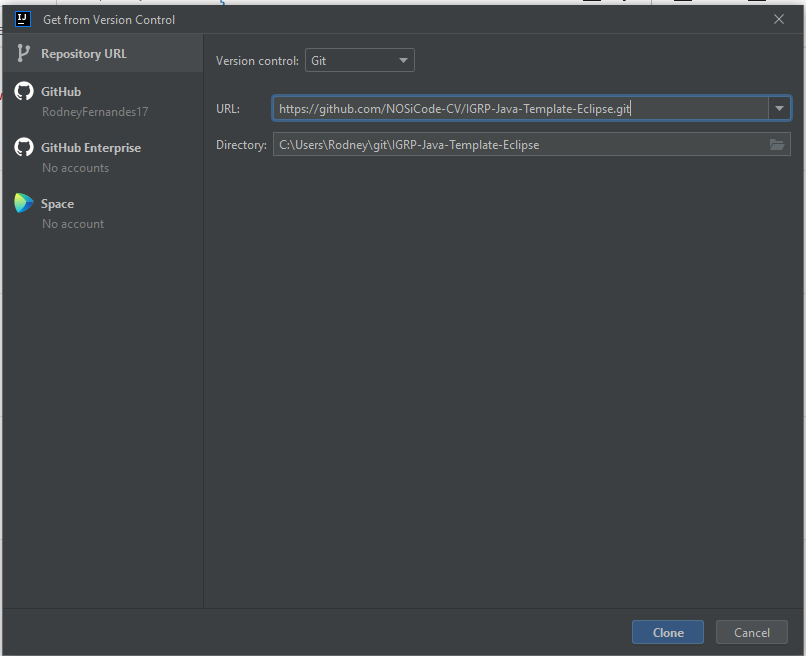
Task: Click the Cancel button
Action: (752, 632)
